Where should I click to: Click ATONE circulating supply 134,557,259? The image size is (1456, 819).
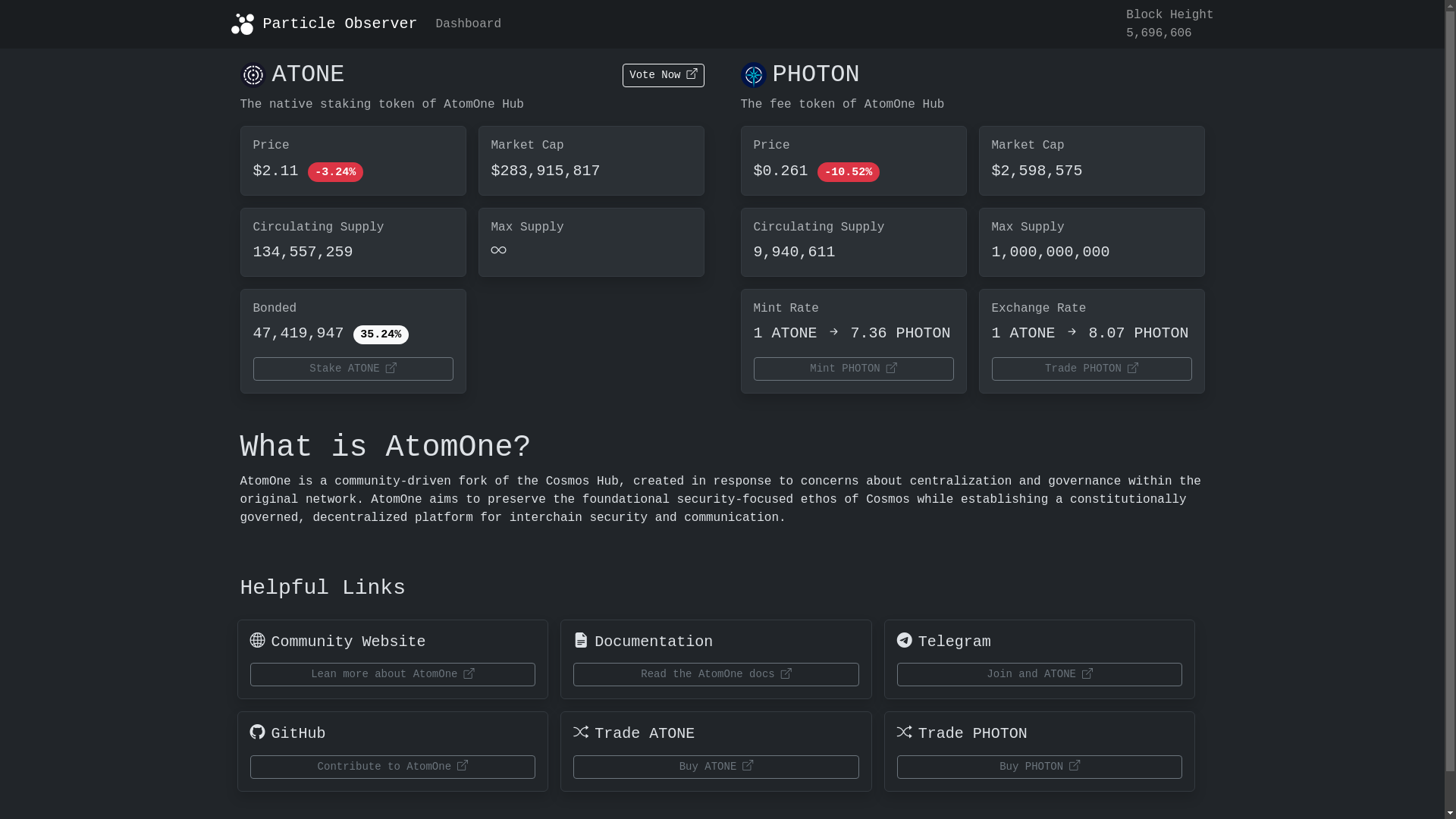(303, 252)
